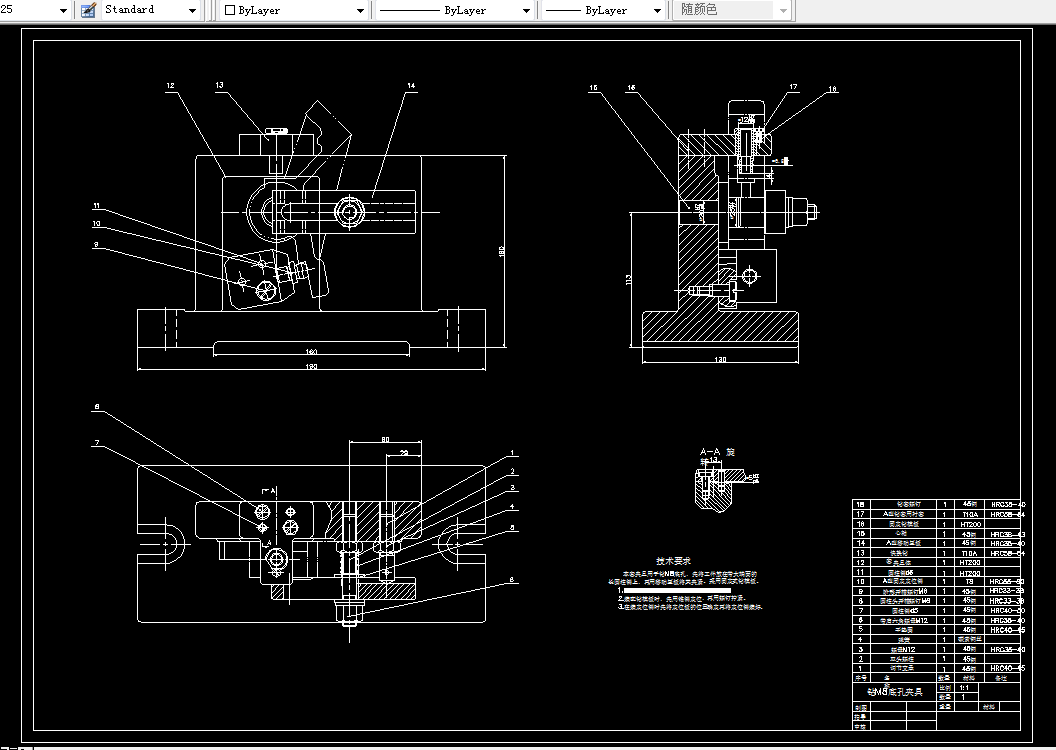Click balloon number 10 label at left
This screenshot has width=1056, height=750.
97,224
